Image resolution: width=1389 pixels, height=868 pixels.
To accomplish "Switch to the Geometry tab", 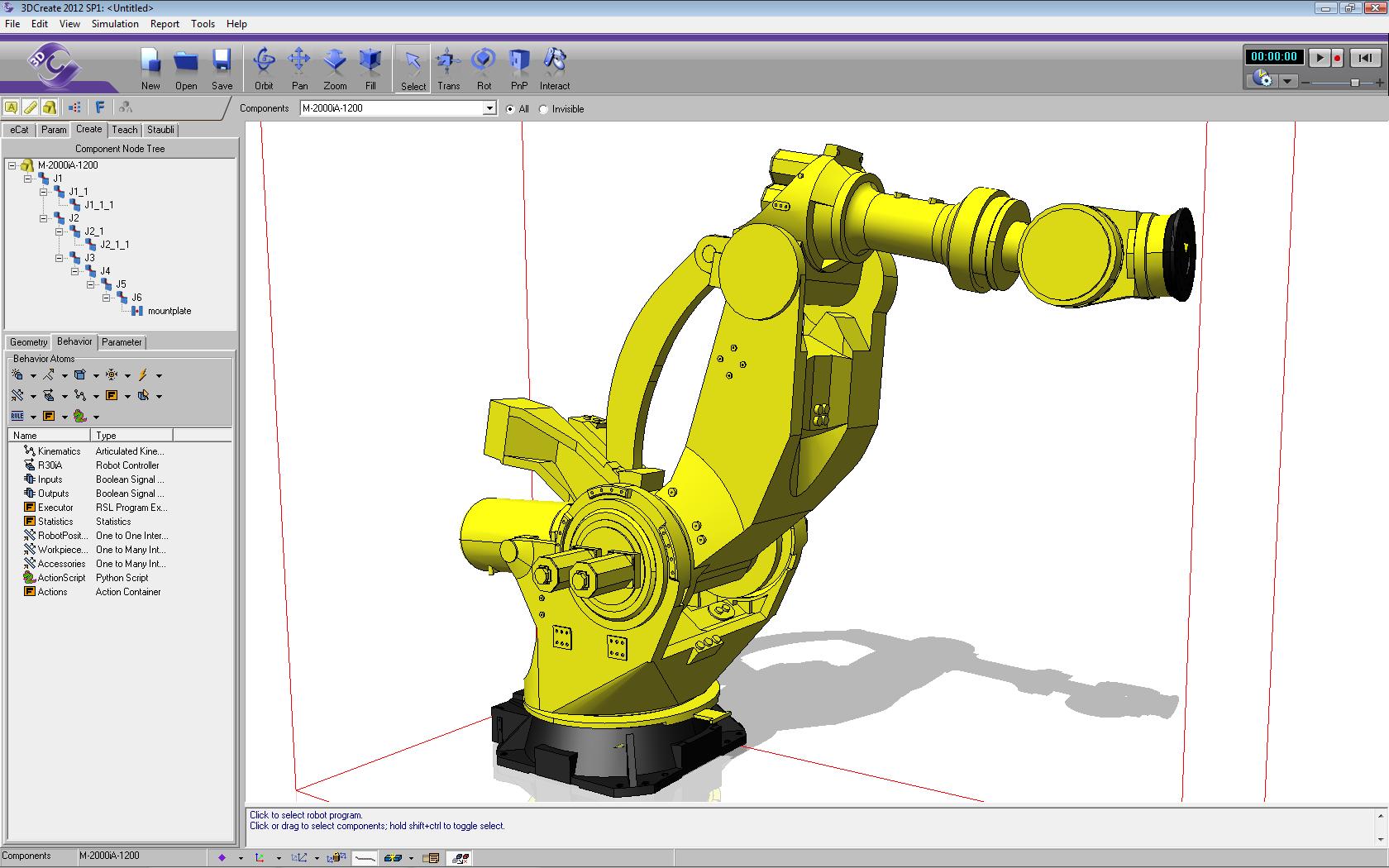I will tap(29, 342).
